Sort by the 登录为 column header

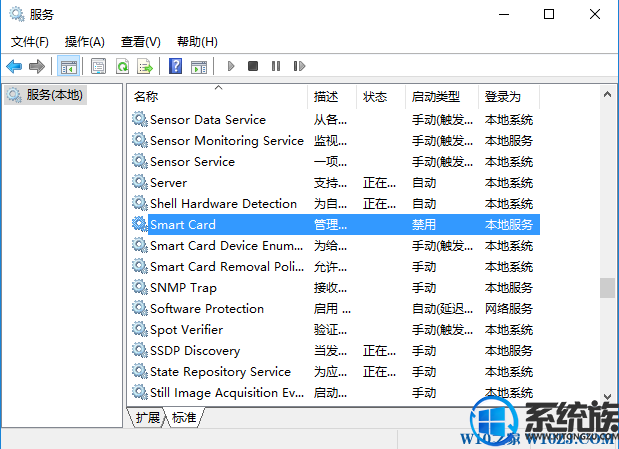(x=509, y=97)
